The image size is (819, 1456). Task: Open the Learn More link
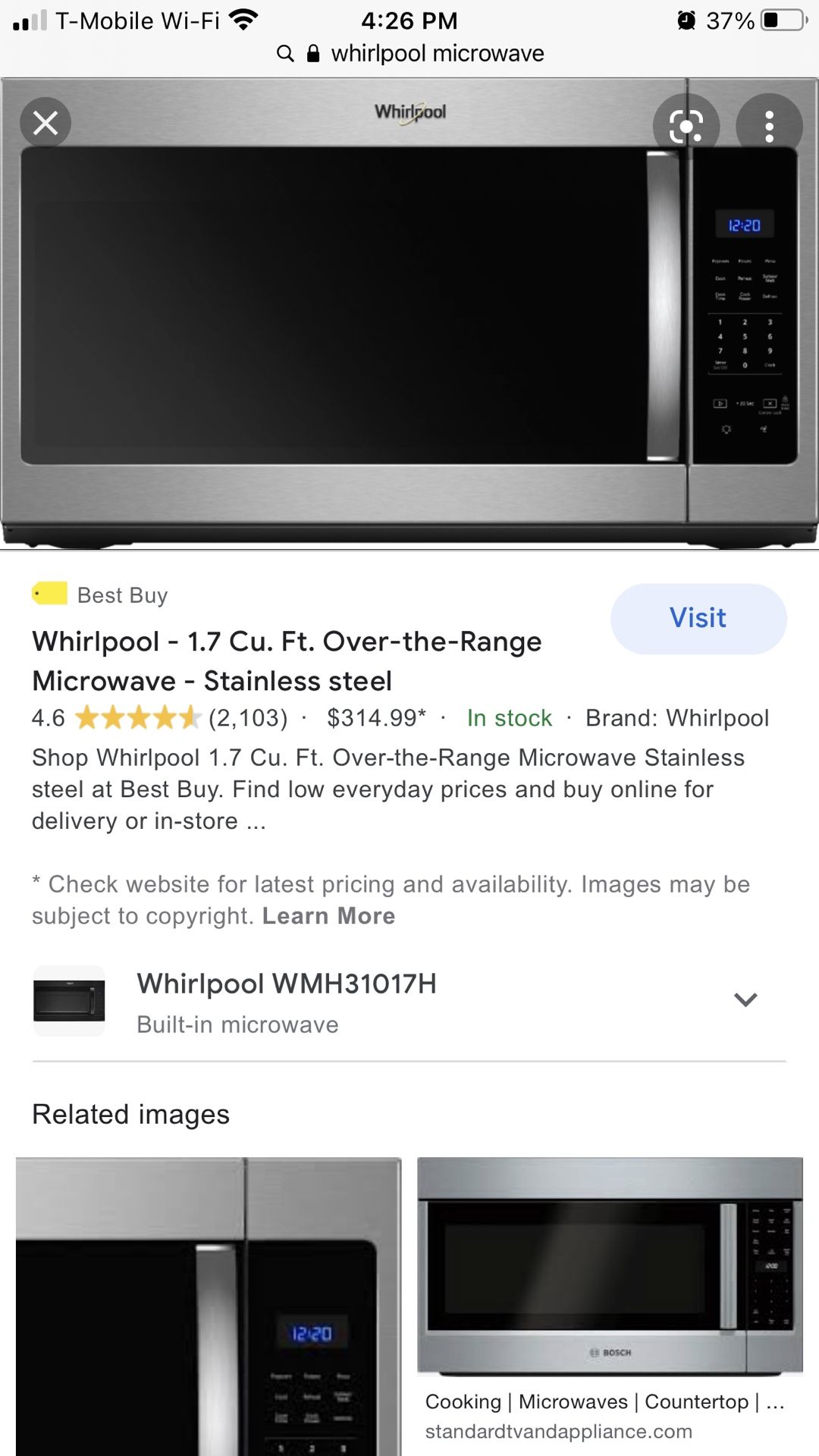[328, 916]
